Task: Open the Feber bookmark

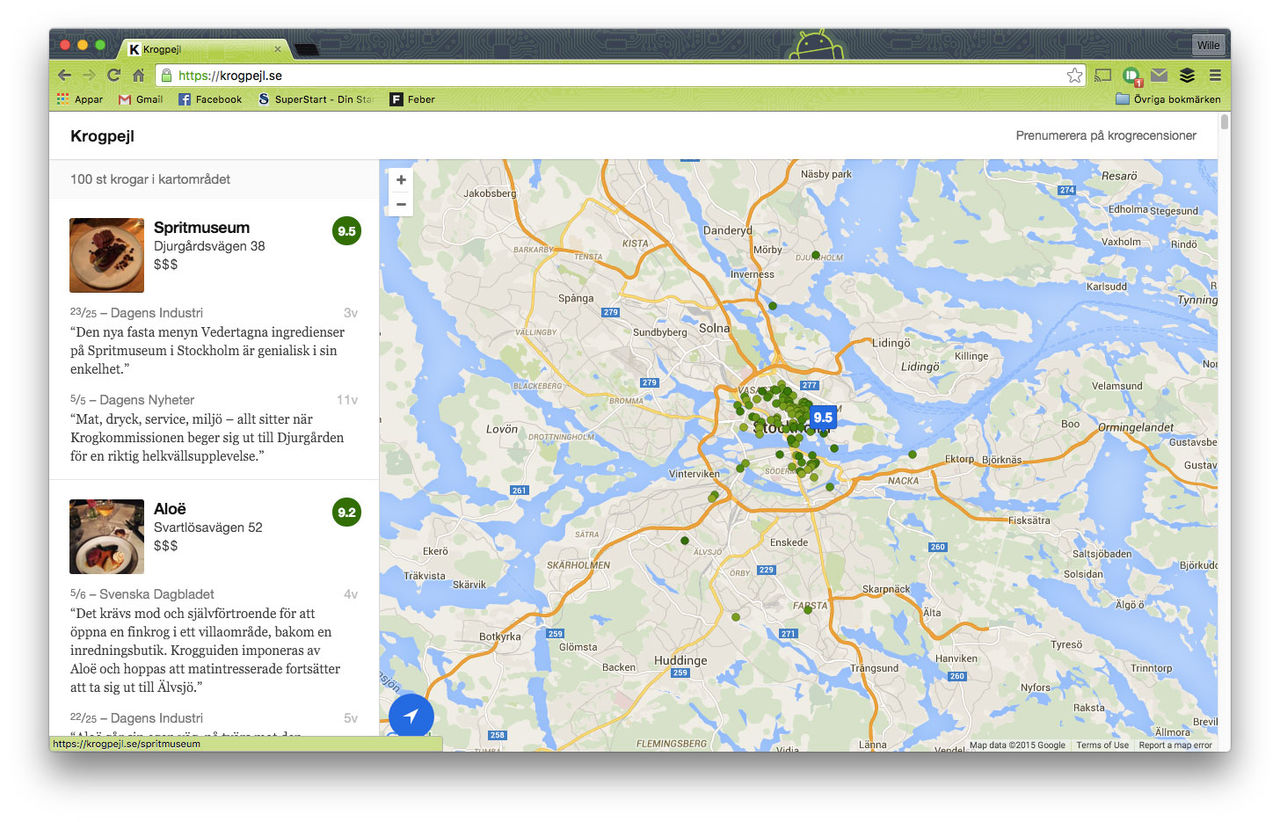Action: tap(413, 99)
